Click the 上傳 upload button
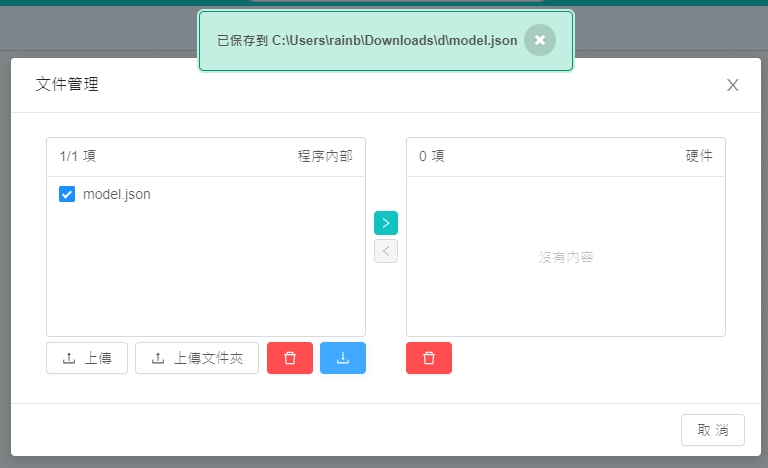 (x=87, y=358)
